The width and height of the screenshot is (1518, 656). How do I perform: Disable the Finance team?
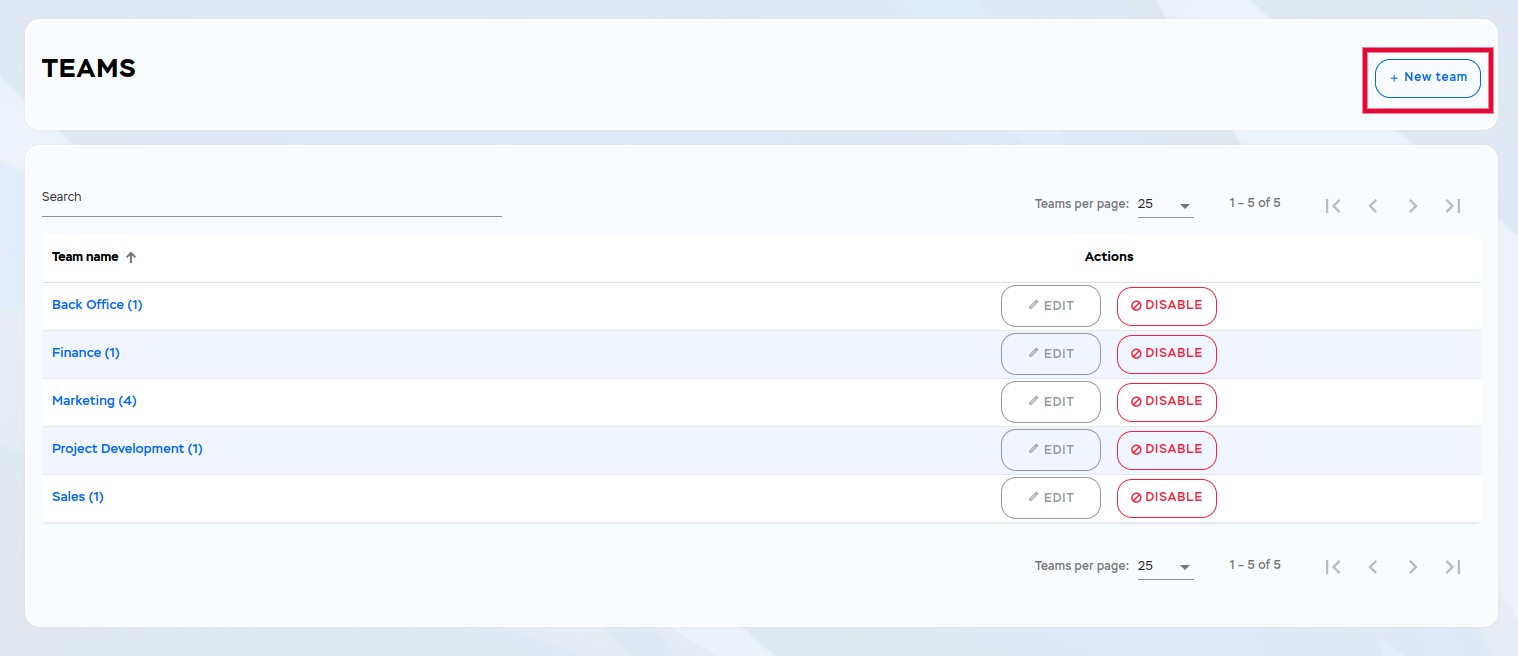click(1166, 354)
